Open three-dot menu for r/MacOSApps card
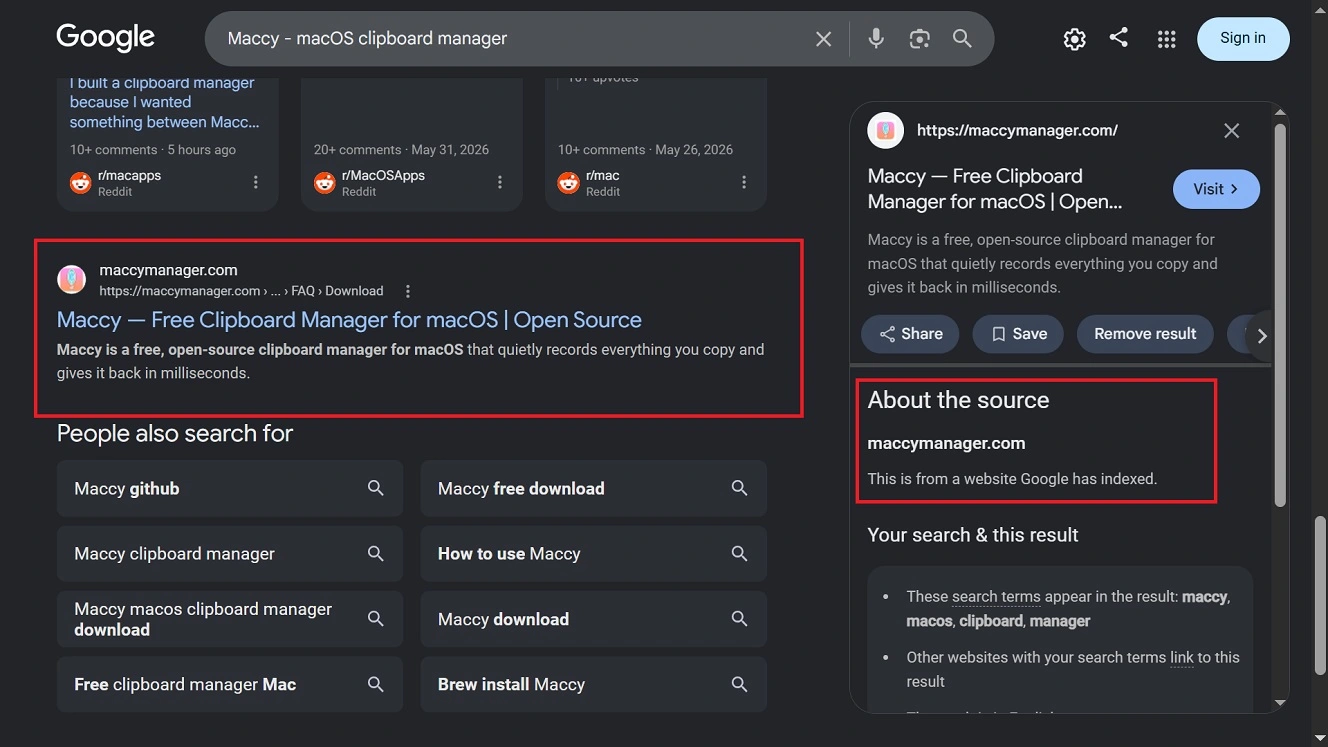The image size is (1328, 747). pyautogui.click(x=500, y=182)
